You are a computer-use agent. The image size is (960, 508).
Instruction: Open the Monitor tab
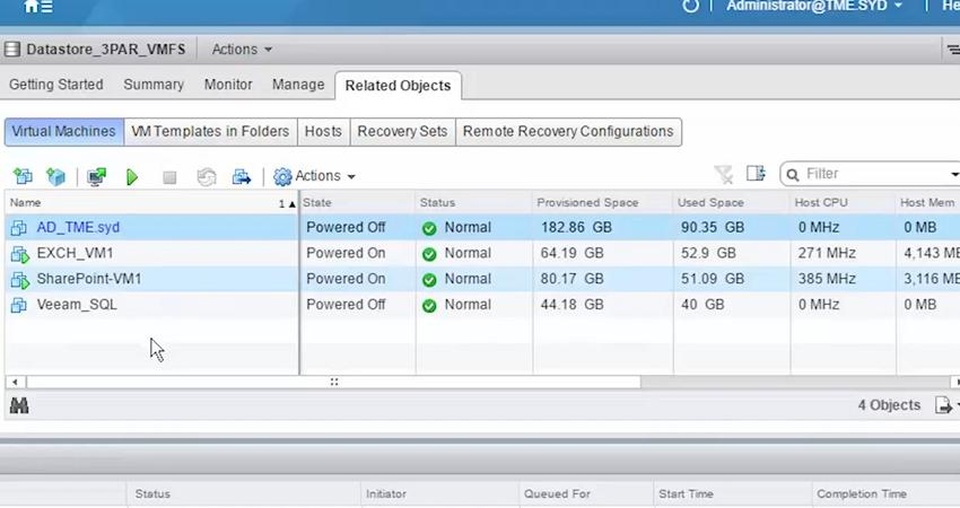(228, 85)
